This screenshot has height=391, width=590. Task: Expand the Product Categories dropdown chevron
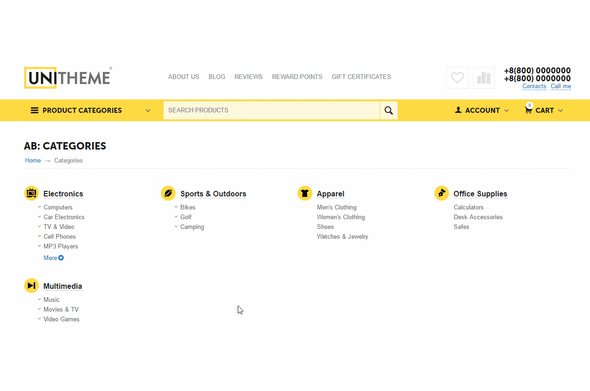pos(148,111)
